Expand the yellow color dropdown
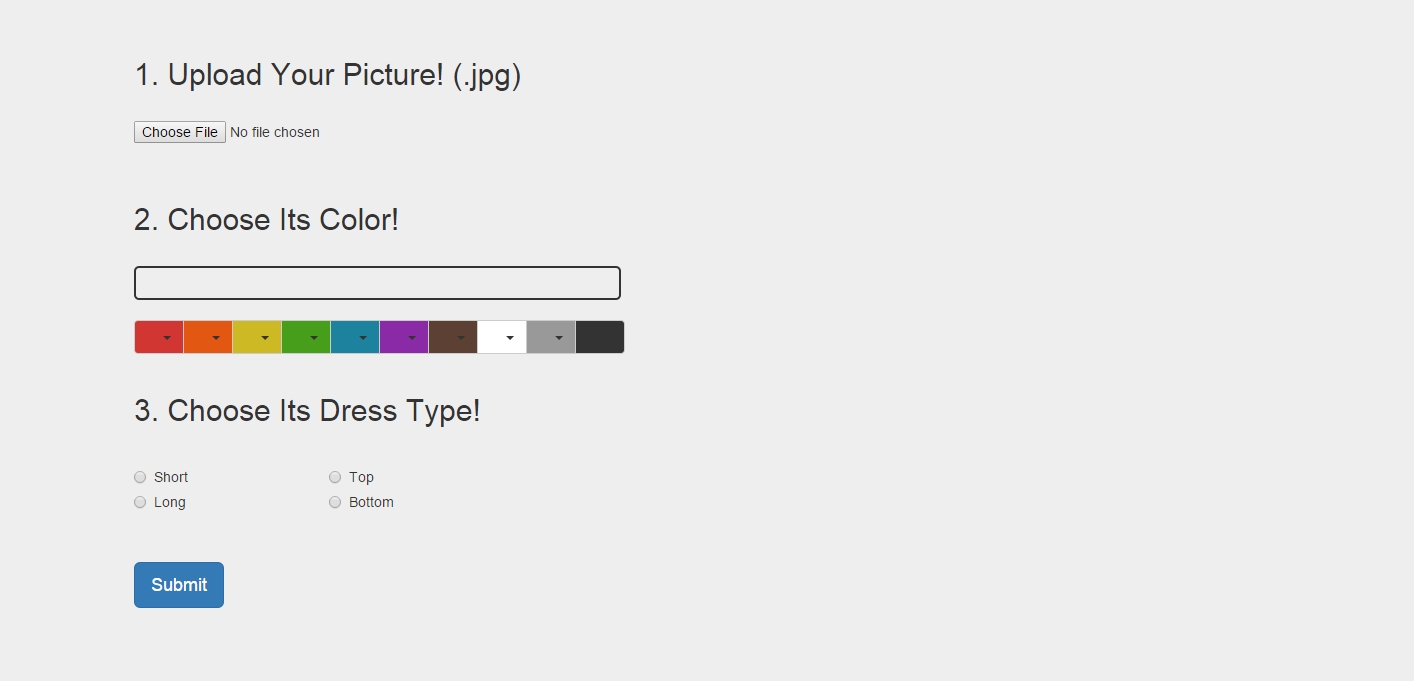 coord(257,337)
